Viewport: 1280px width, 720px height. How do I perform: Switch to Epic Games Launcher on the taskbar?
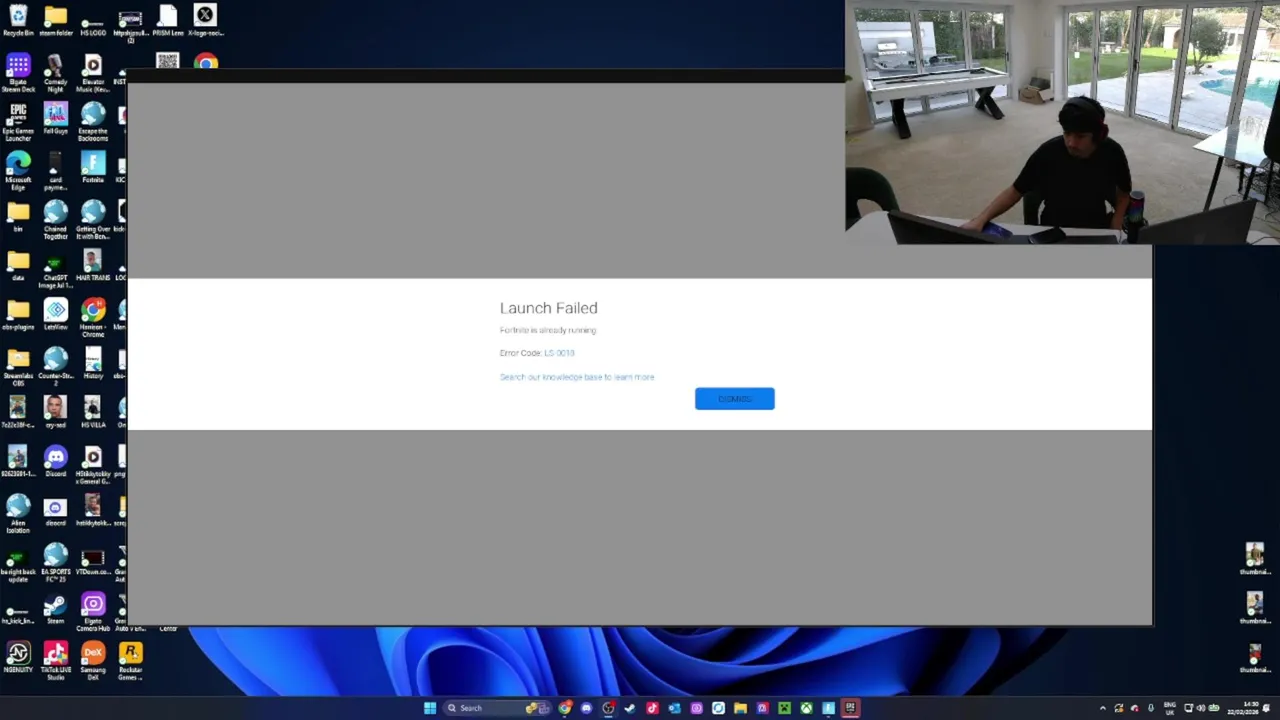(x=850, y=708)
